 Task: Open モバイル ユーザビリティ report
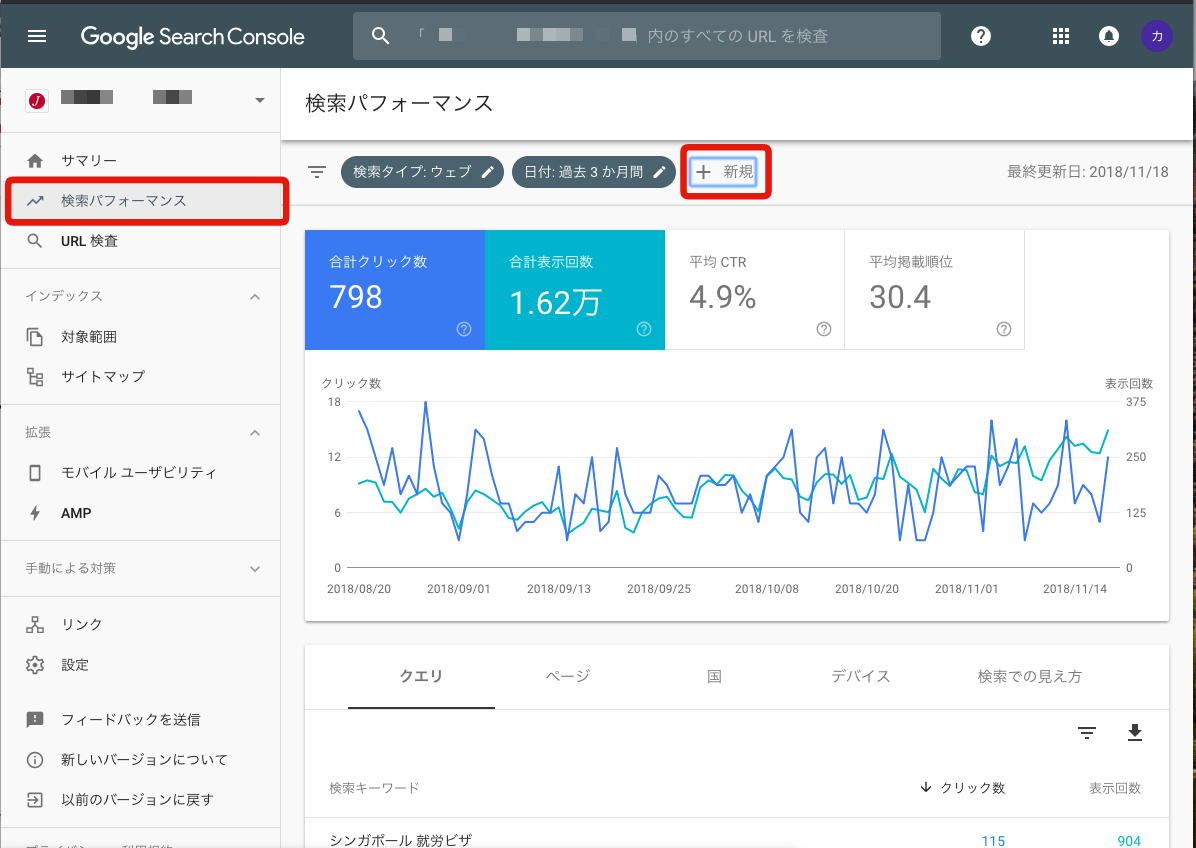tap(140, 473)
